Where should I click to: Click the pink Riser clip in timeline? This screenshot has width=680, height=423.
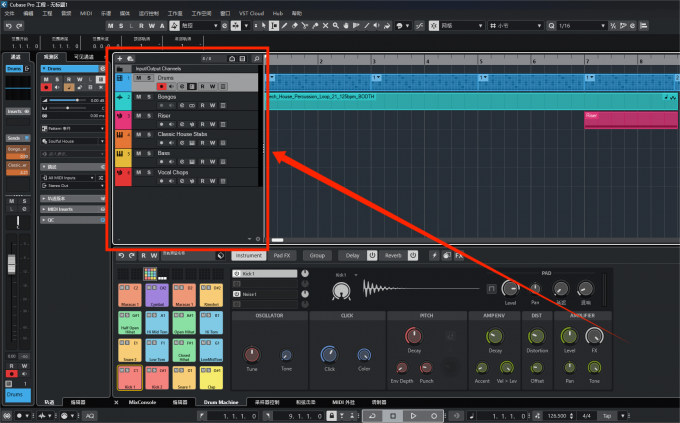point(631,120)
